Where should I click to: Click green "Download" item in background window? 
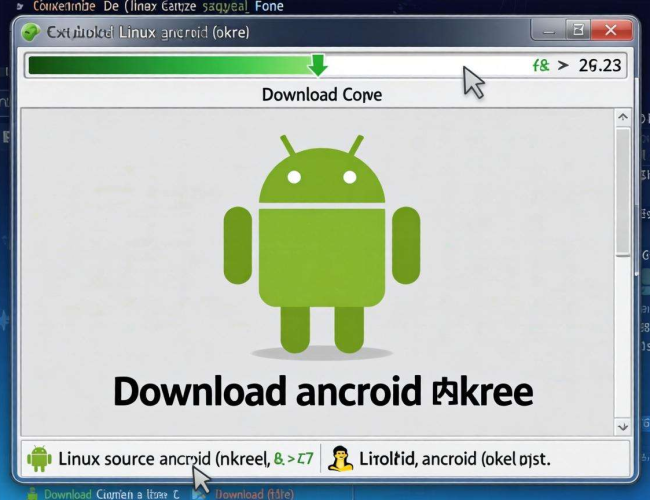(x=68, y=494)
